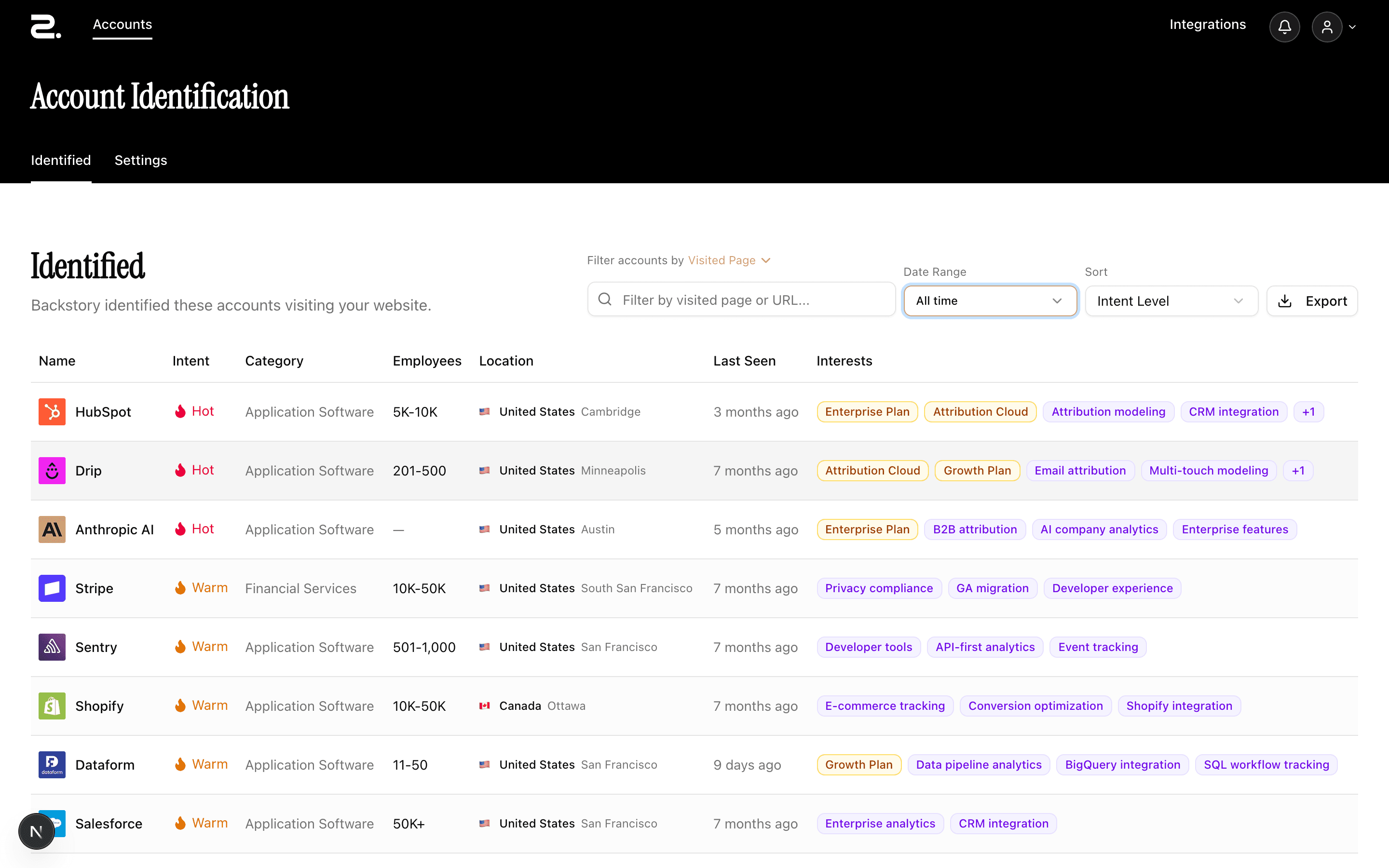
Task: Click the download icon on the Export button
Action: pos(1285,301)
